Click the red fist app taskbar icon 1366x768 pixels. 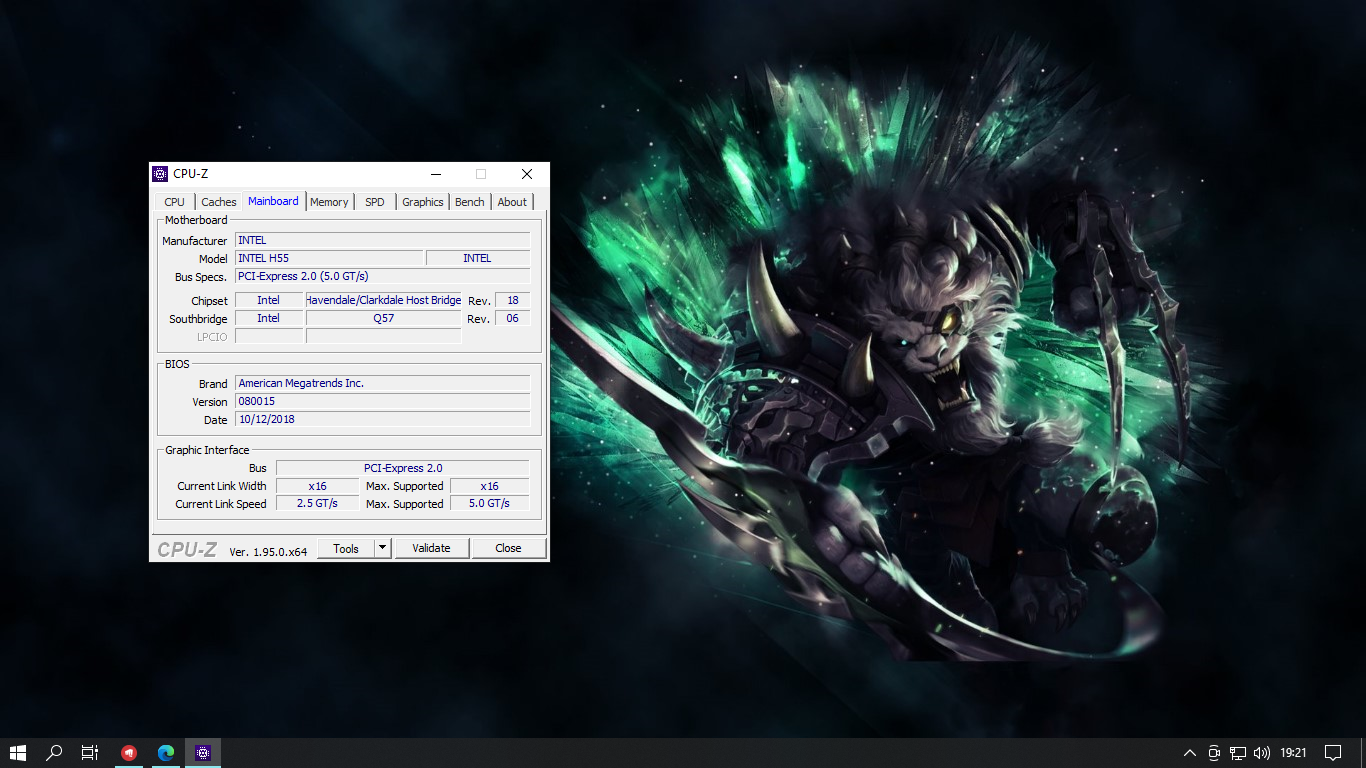[x=129, y=753]
